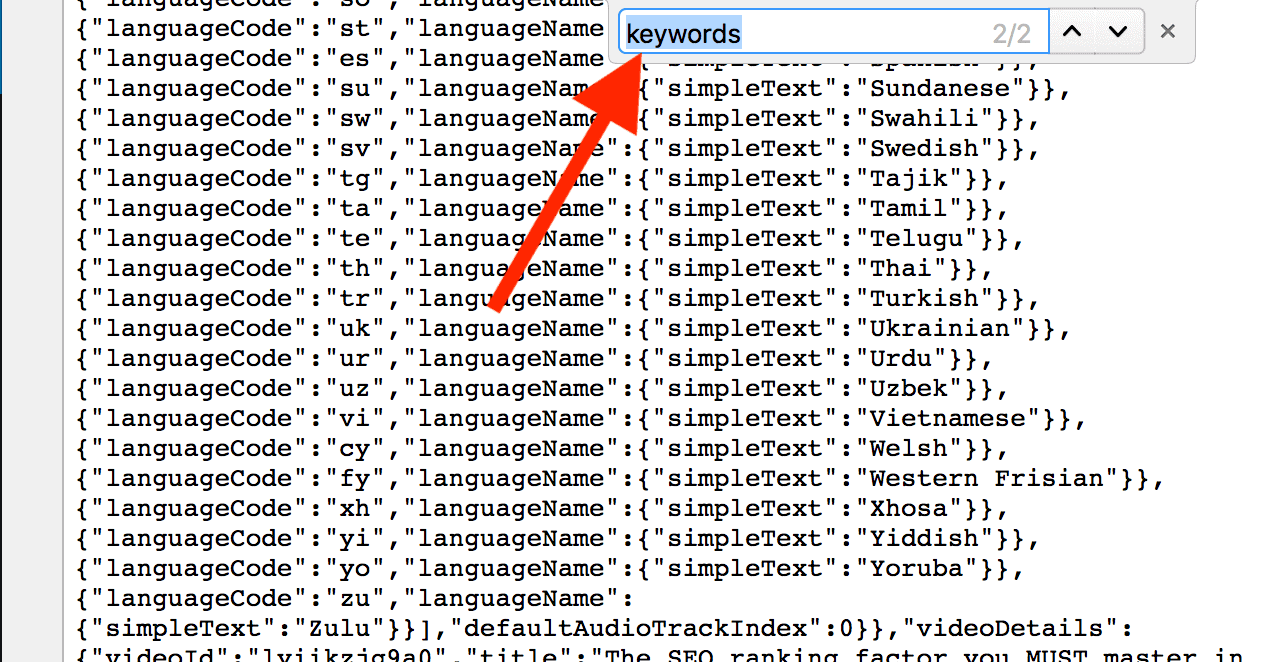Click the "Tajik" language text

tap(908, 178)
